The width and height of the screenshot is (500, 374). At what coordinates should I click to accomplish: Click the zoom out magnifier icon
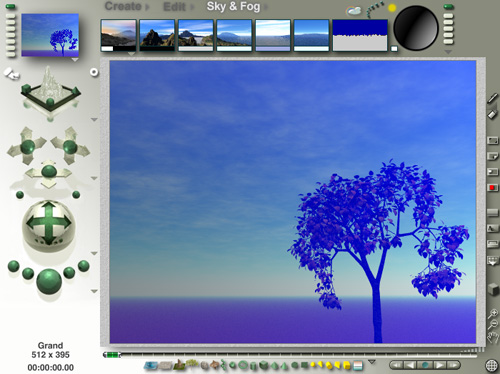493,324
